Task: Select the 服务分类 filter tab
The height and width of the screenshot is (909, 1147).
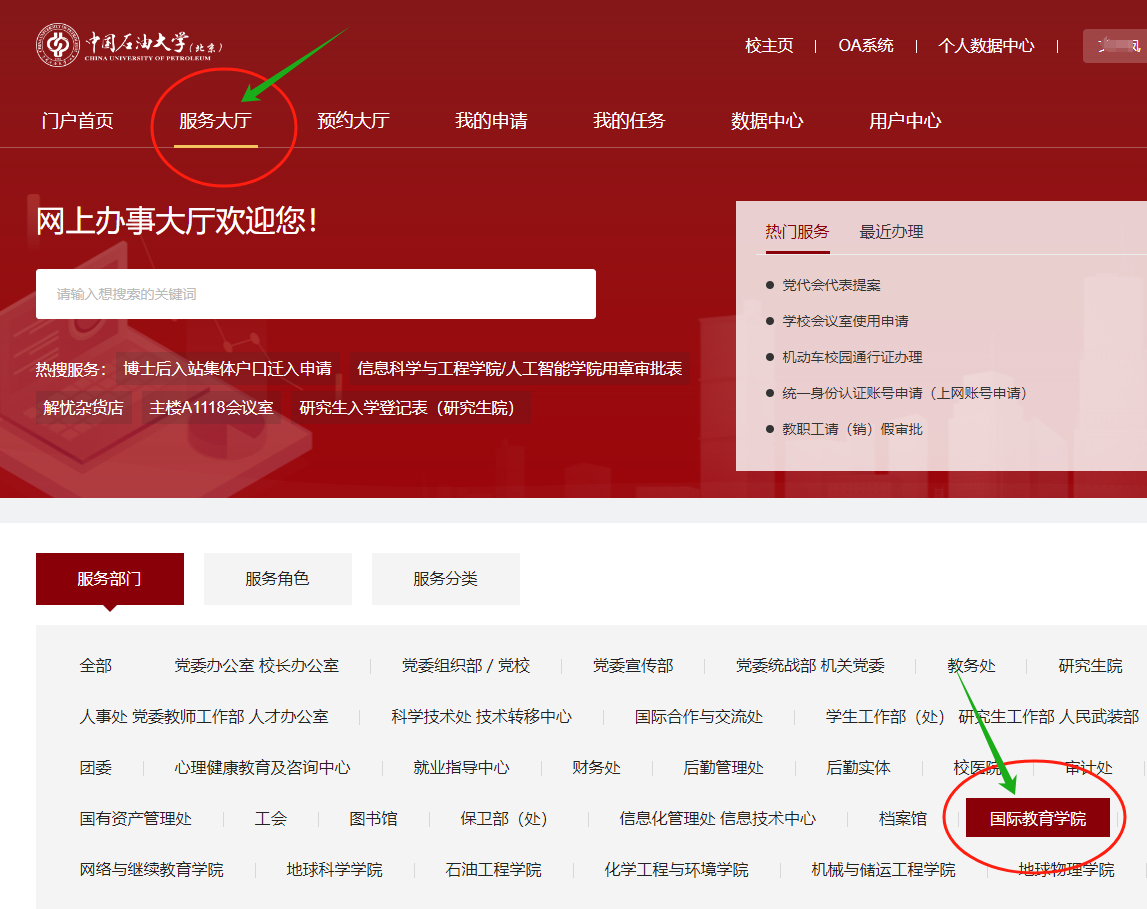Action: coord(445,578)
